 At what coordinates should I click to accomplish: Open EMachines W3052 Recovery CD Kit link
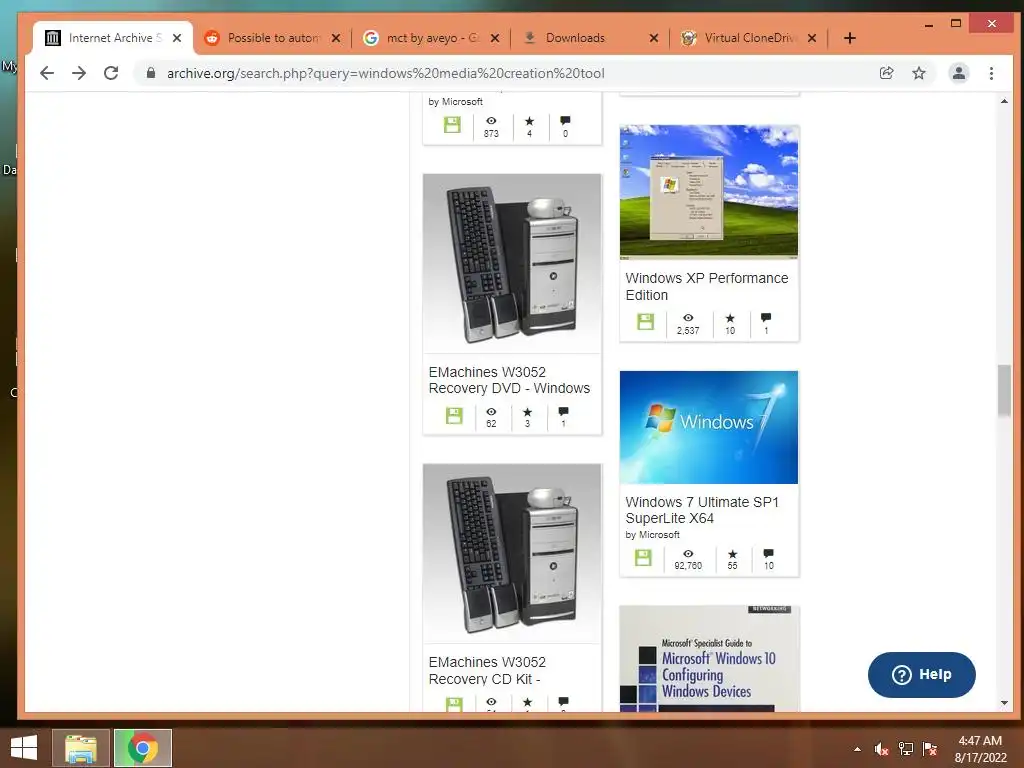[x=487, y=671]
